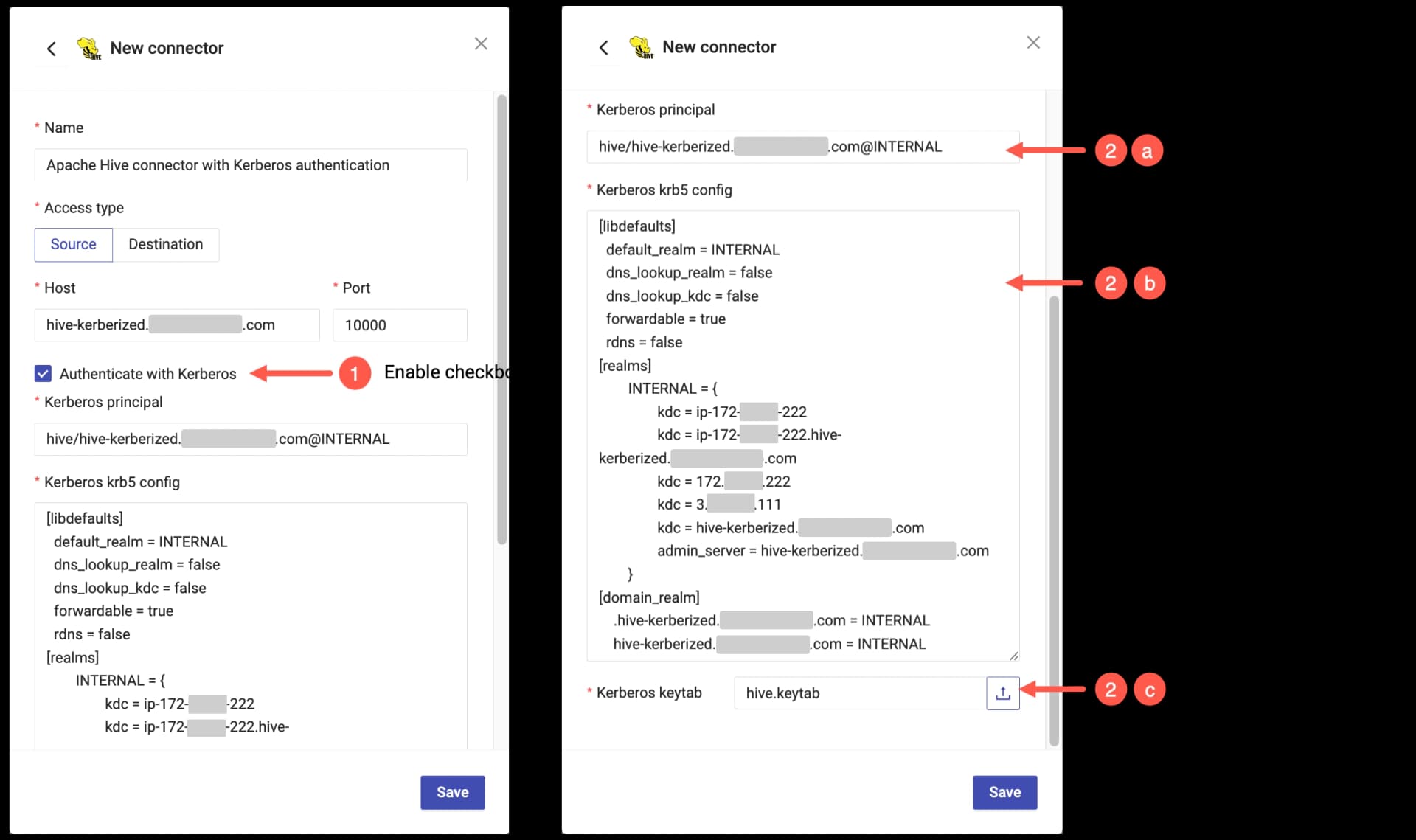Viewport: 1416px width, 840px height.
Task: Click [domain_realm] line in right krb5 config
Action: (x=649, y=597)
